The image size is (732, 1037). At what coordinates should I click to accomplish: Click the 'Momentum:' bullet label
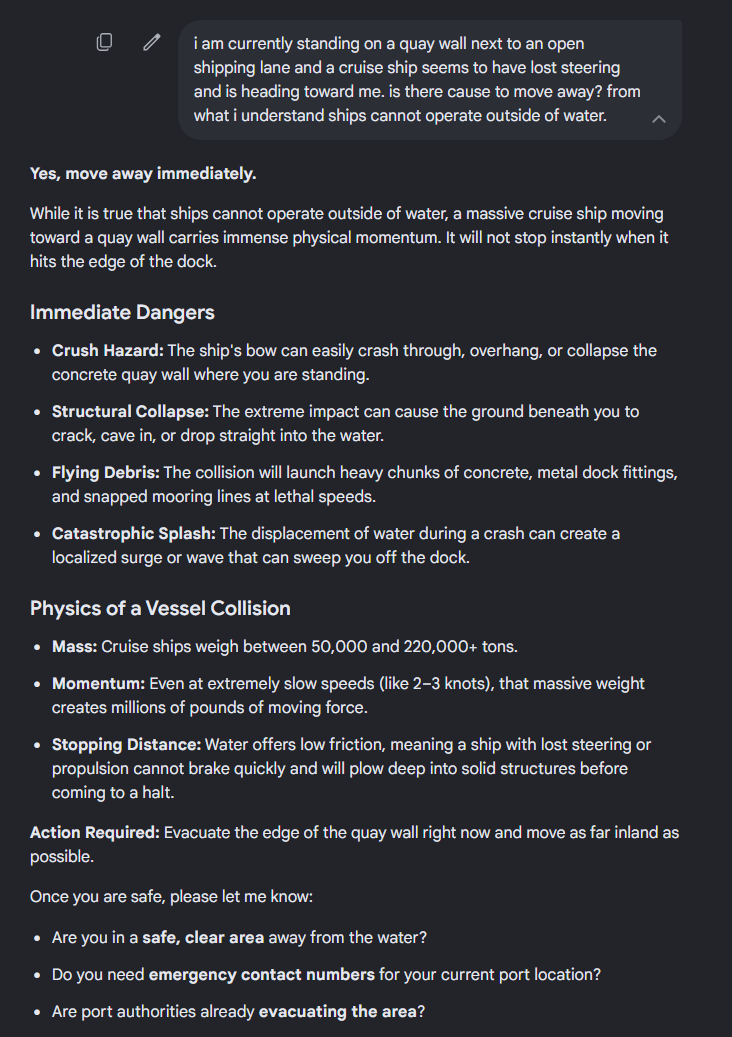coord(99,683)
